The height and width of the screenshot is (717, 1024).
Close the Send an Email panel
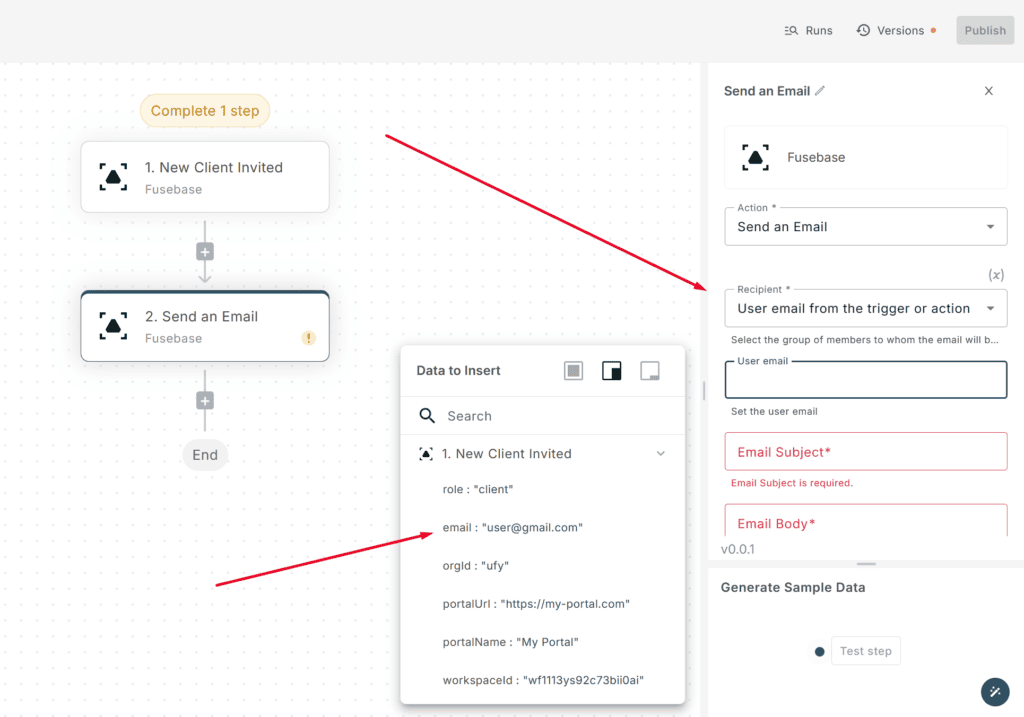[x=988, y=91]
